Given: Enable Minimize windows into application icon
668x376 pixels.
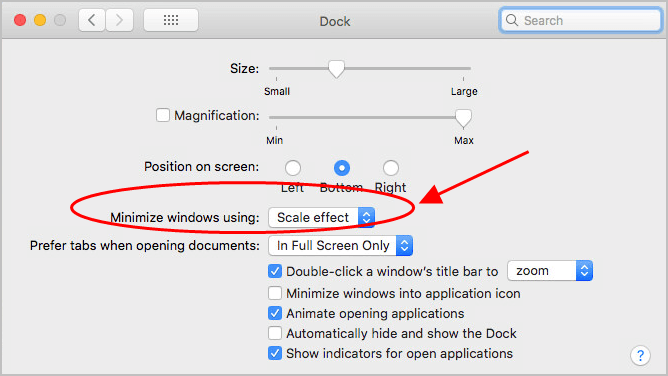Looking at the screenshot, I should pos(275,293).
